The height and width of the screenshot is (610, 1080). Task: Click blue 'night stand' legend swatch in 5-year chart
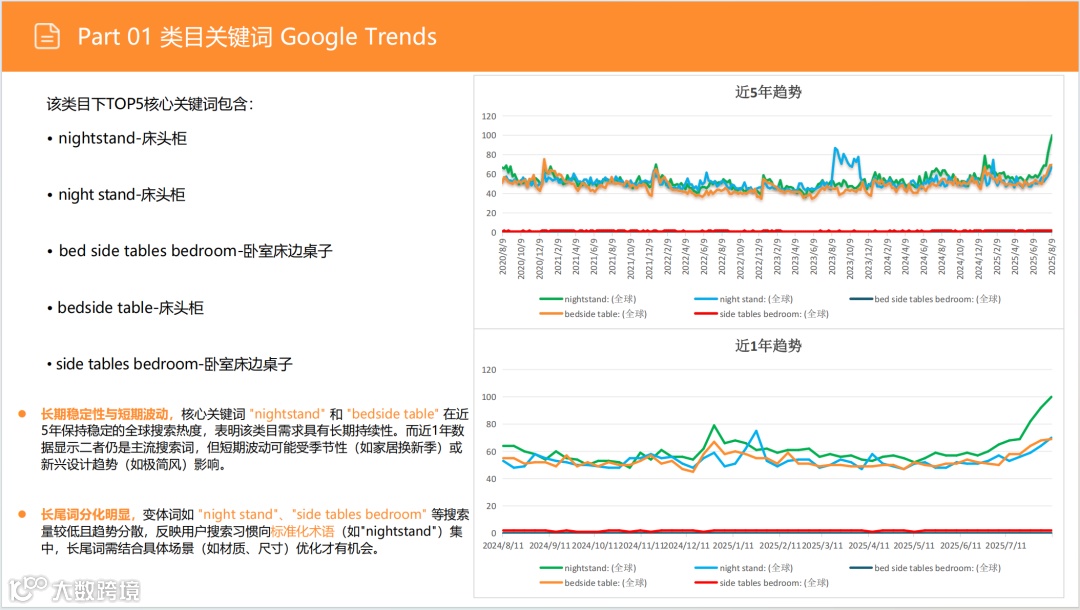[x=706, y=299]
